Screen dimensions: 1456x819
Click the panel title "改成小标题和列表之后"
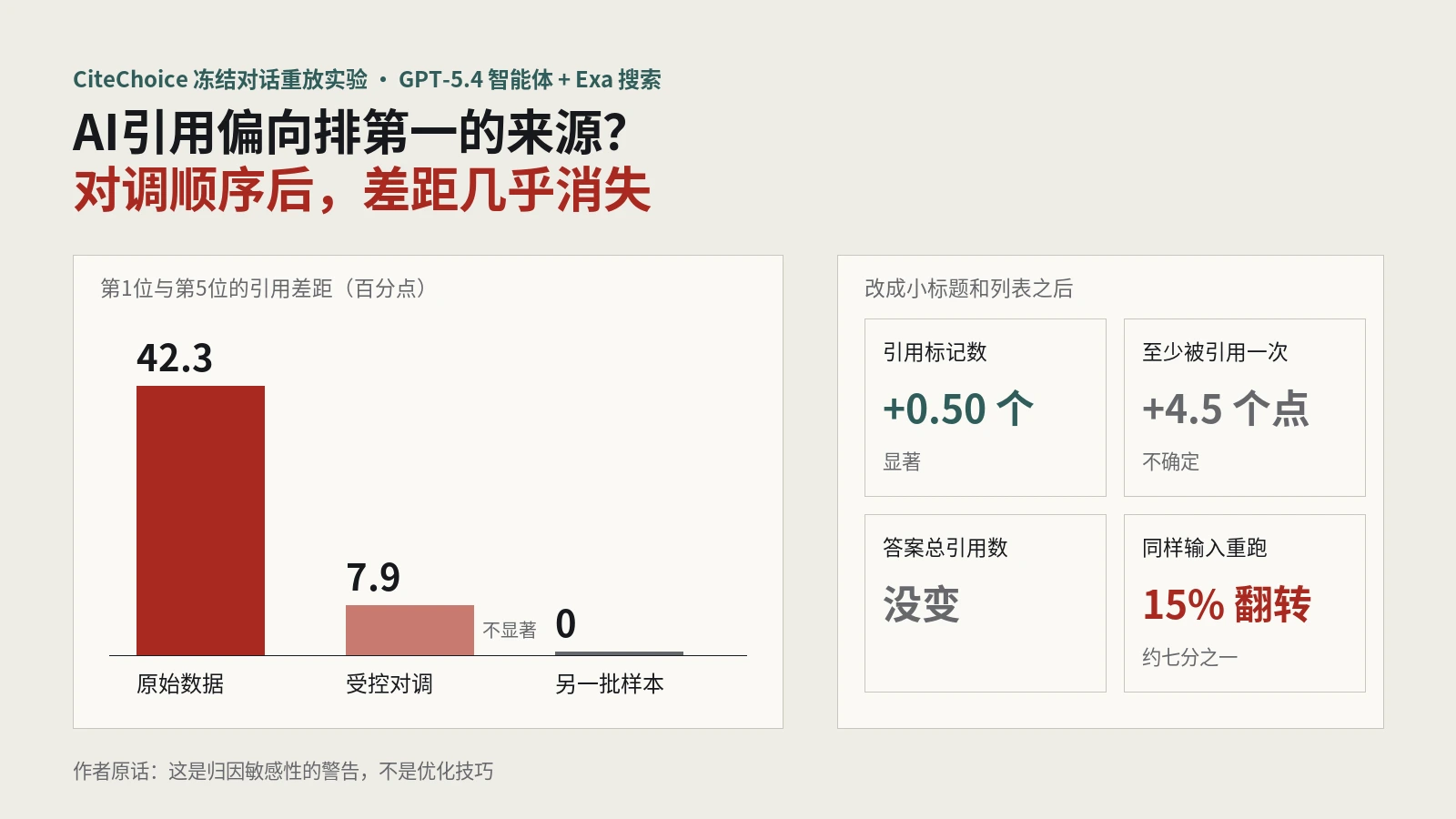pyautogui.click(x=969, y=288)
